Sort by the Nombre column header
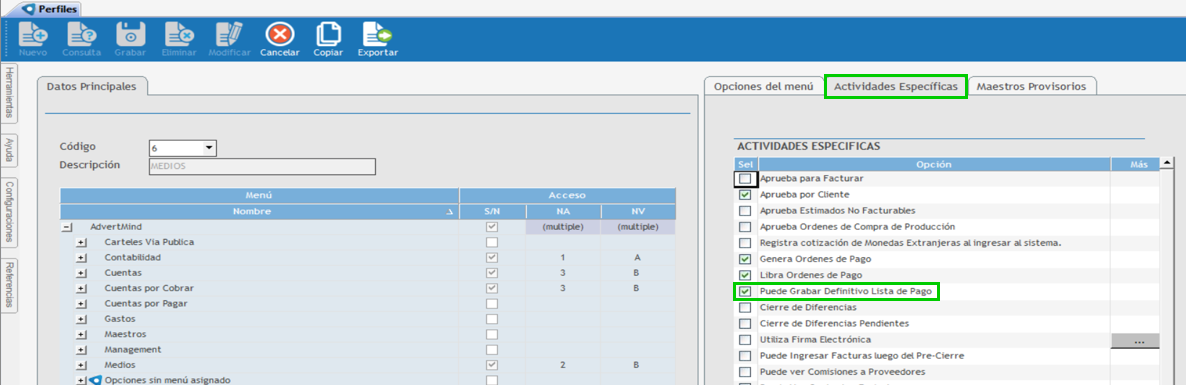This screenshot has height=385, width=1186. [259, 211]
